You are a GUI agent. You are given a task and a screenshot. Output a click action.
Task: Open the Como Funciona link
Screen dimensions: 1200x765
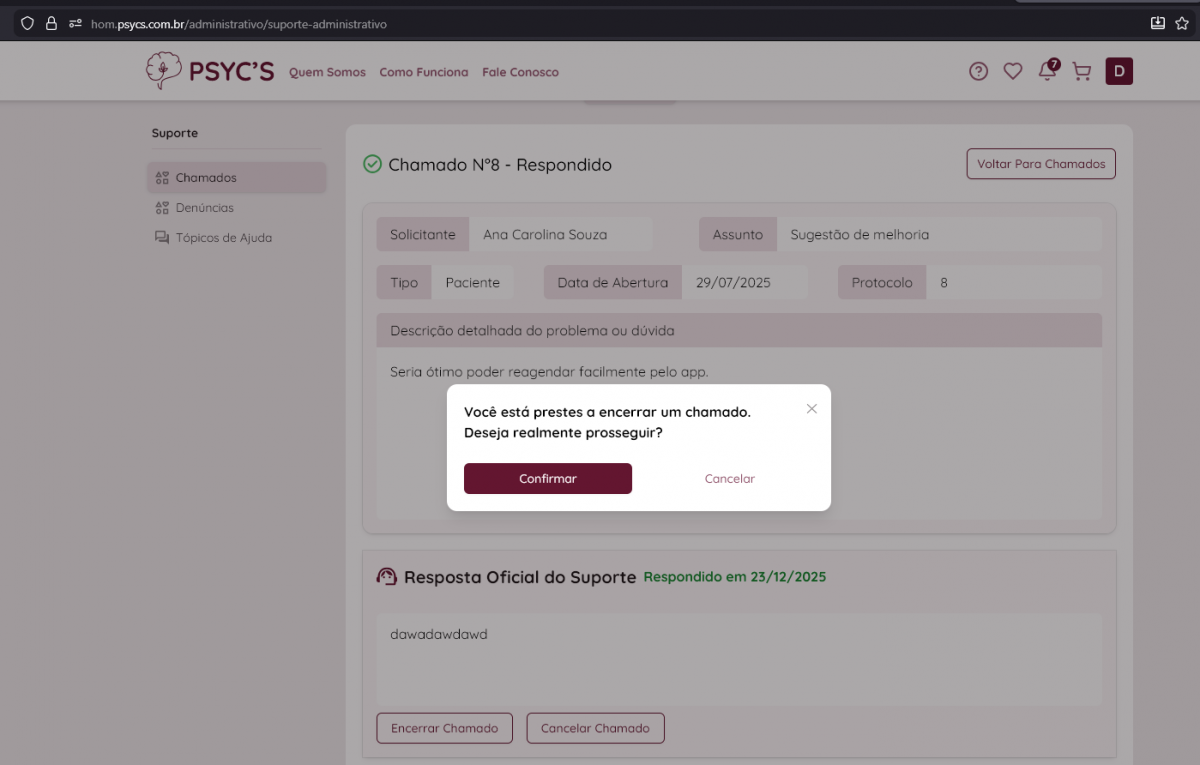coord(424,72)
